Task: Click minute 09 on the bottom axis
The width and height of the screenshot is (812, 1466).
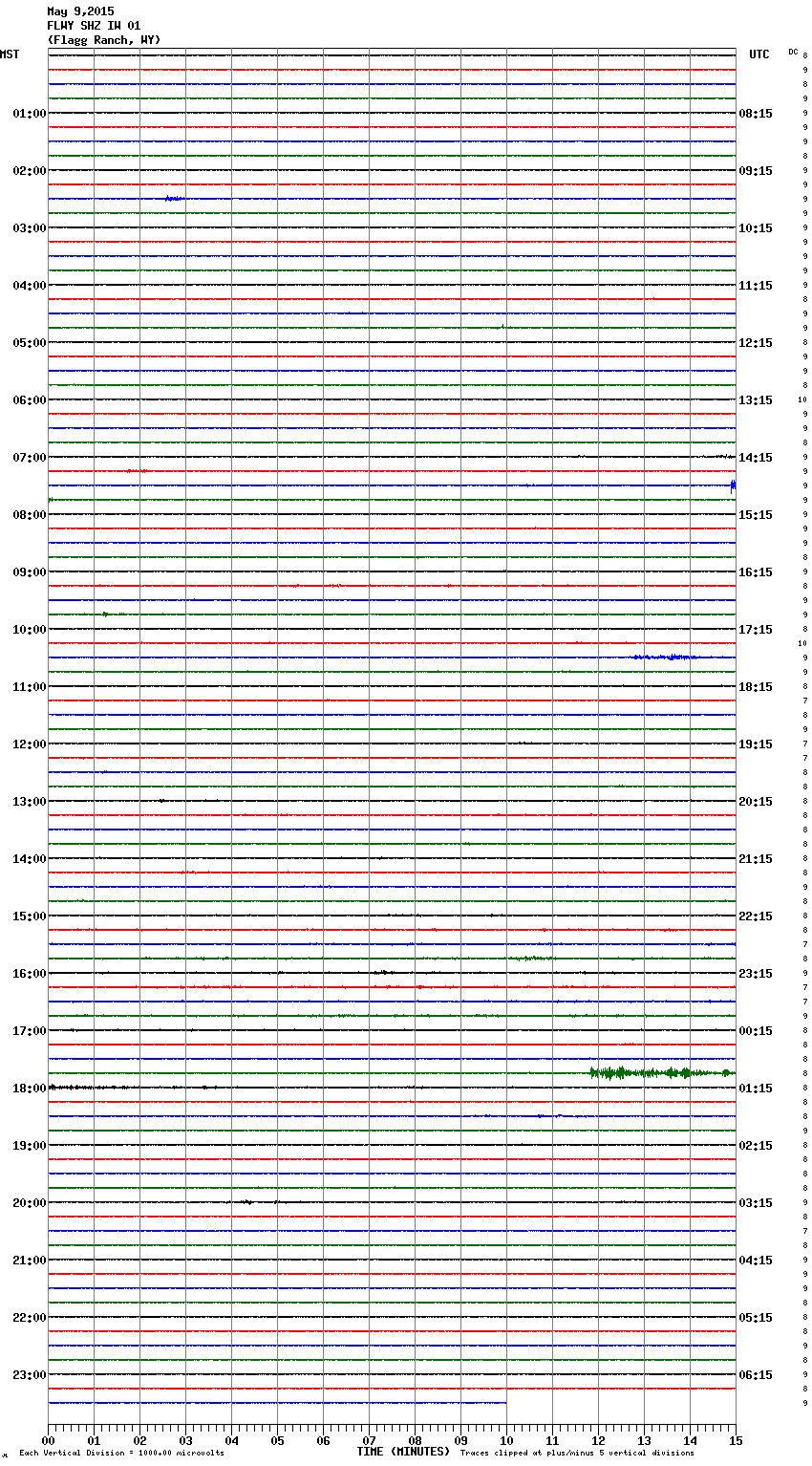Action: (x=460, y=1440)
